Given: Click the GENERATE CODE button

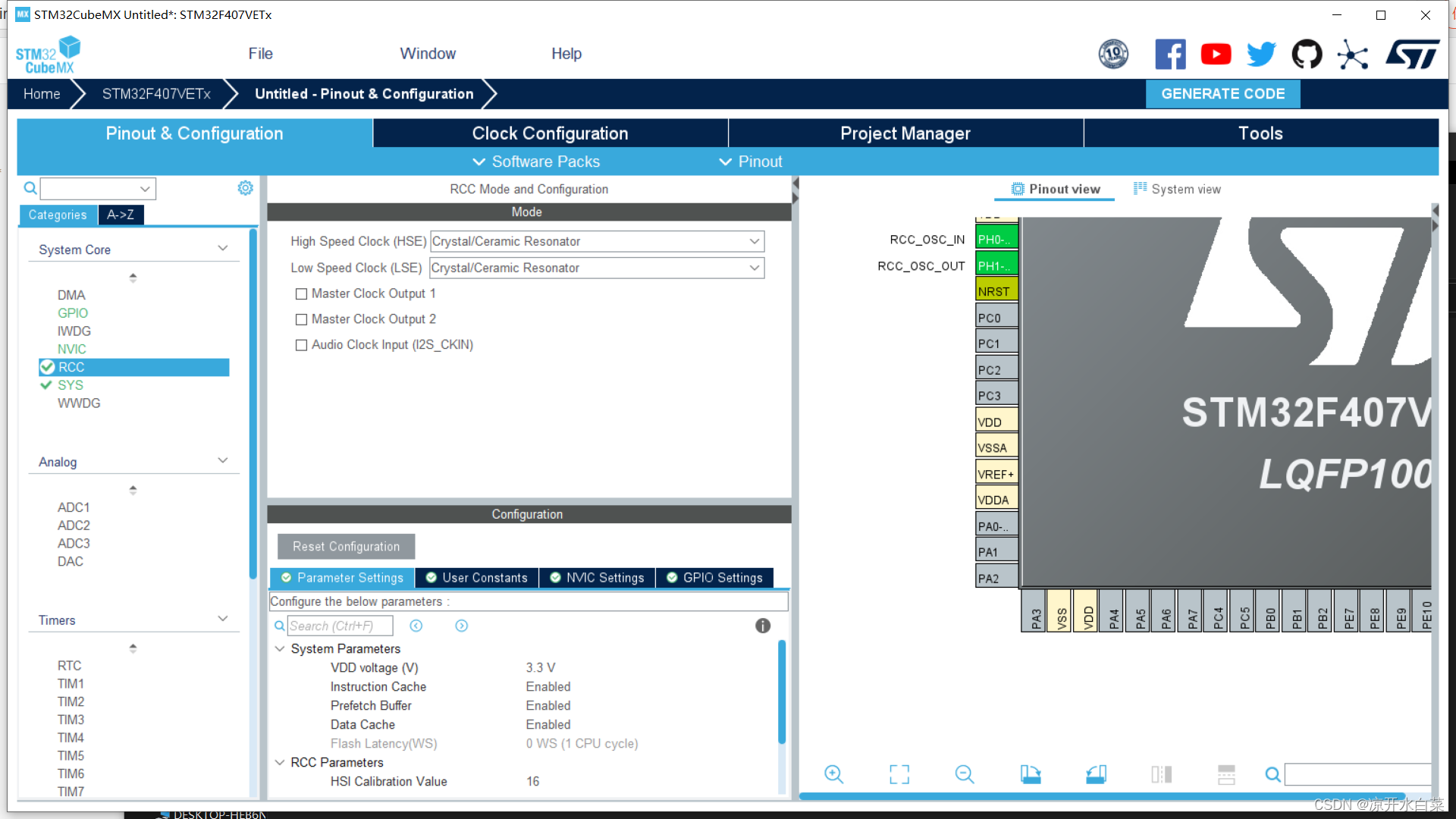Looking at the screenshot, I should [1224, 94].
